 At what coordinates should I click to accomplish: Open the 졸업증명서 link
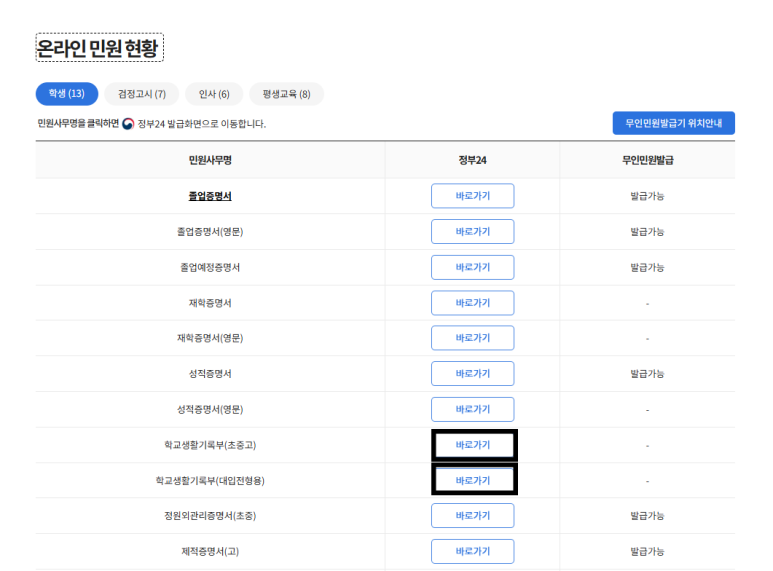point(210,196)
